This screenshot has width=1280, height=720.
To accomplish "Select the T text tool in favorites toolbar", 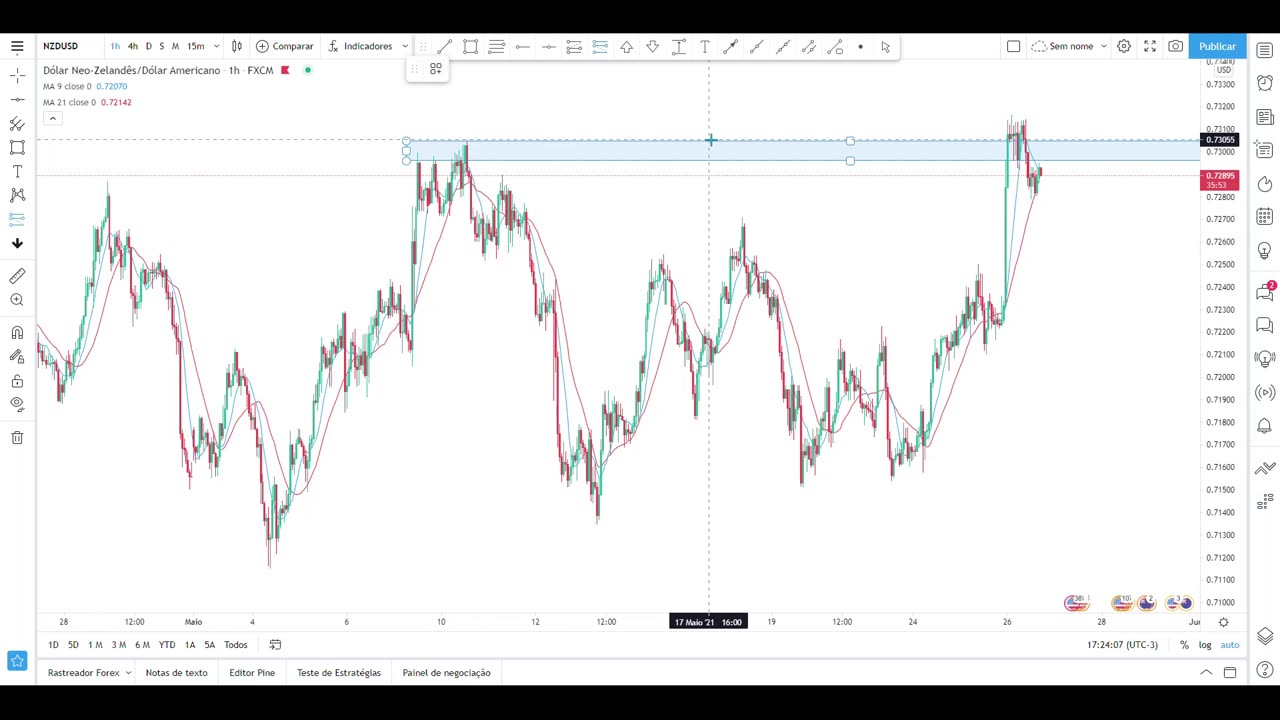I will pyautogui.click(x=705, y=47).
